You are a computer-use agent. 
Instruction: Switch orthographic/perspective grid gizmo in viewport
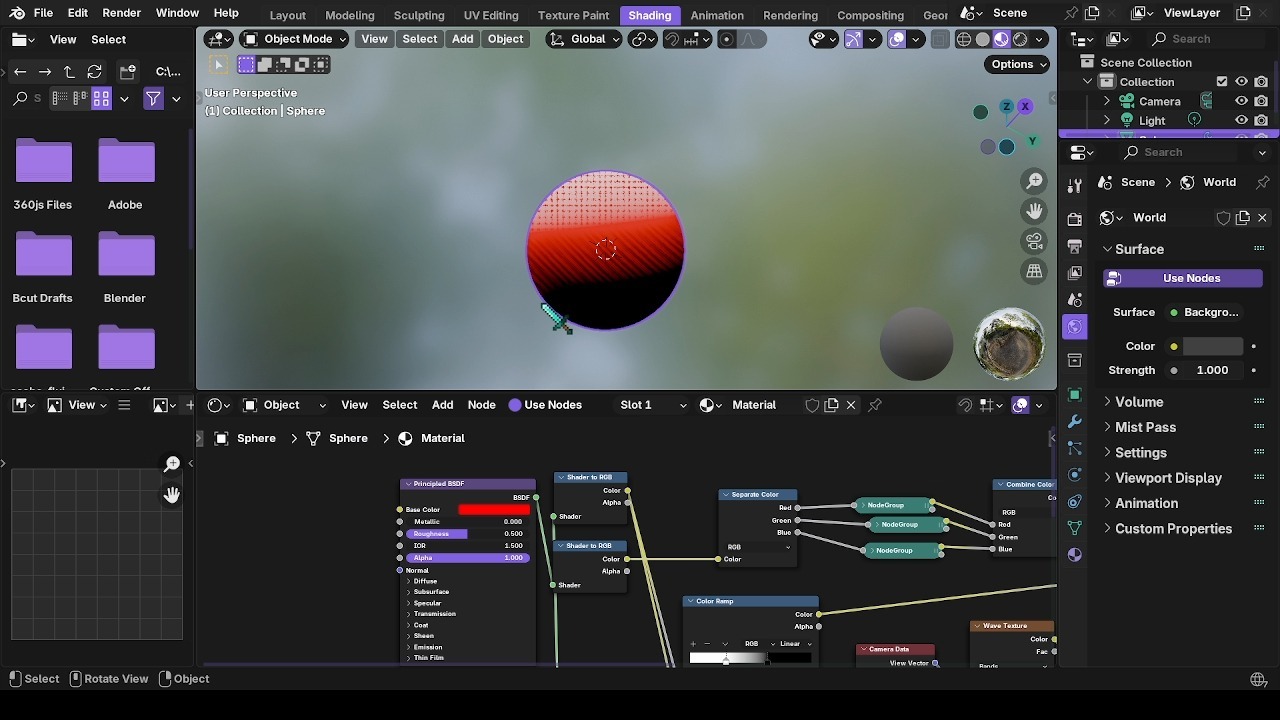(1034, 271)
